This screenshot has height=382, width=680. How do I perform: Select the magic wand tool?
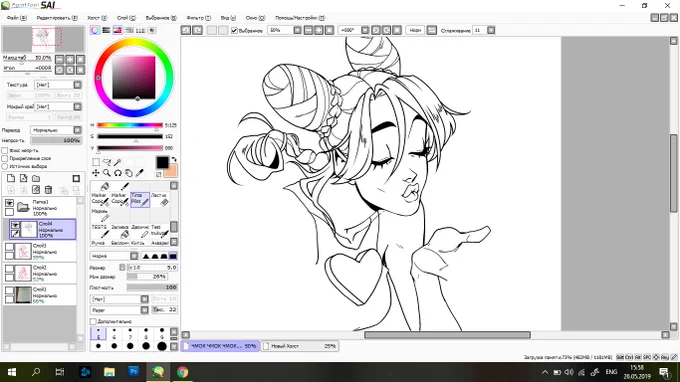[118, 162]
